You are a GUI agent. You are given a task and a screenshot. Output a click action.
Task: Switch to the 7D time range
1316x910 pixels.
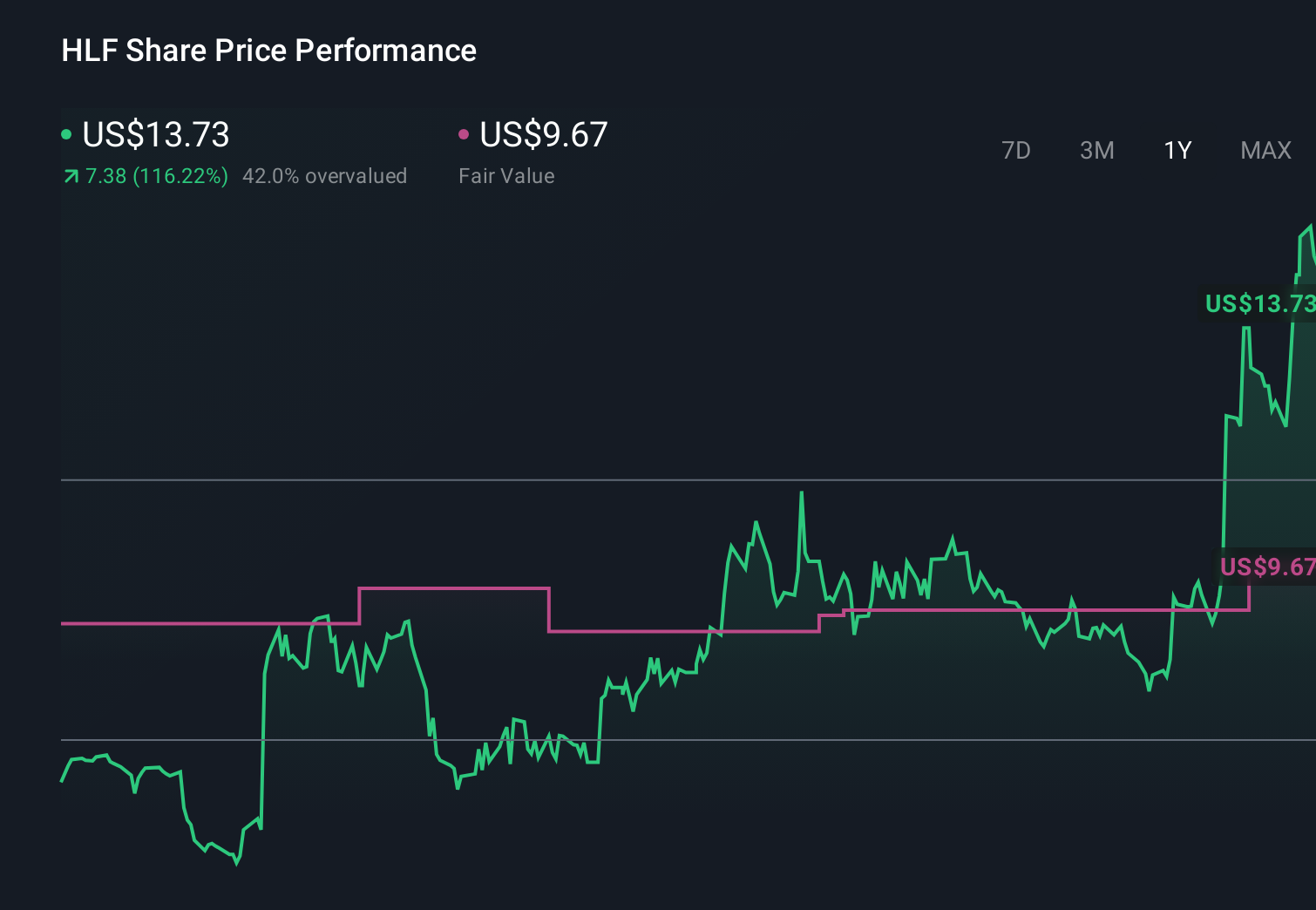click(1016, 151)
